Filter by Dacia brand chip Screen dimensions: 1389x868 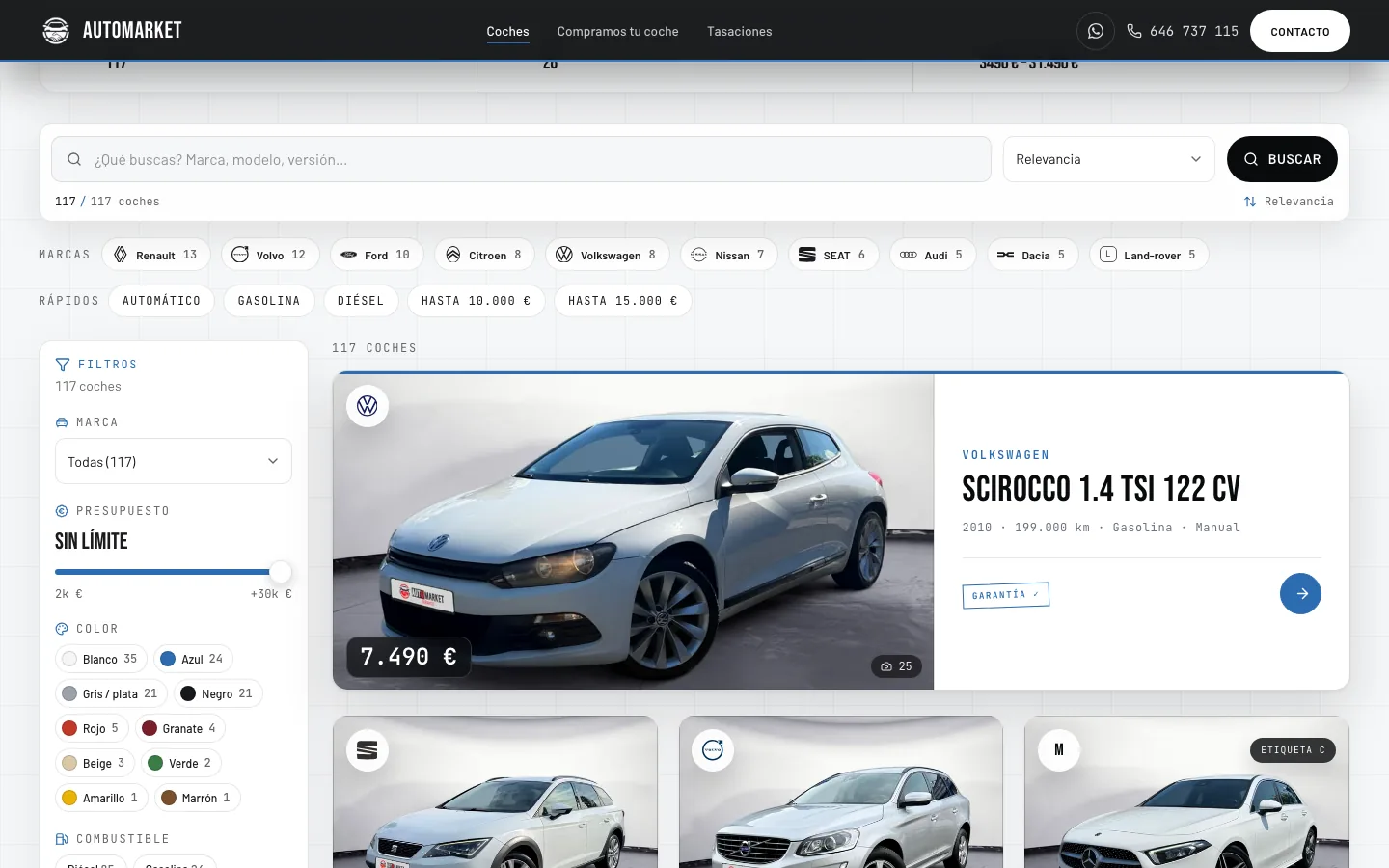point(1032,255)
